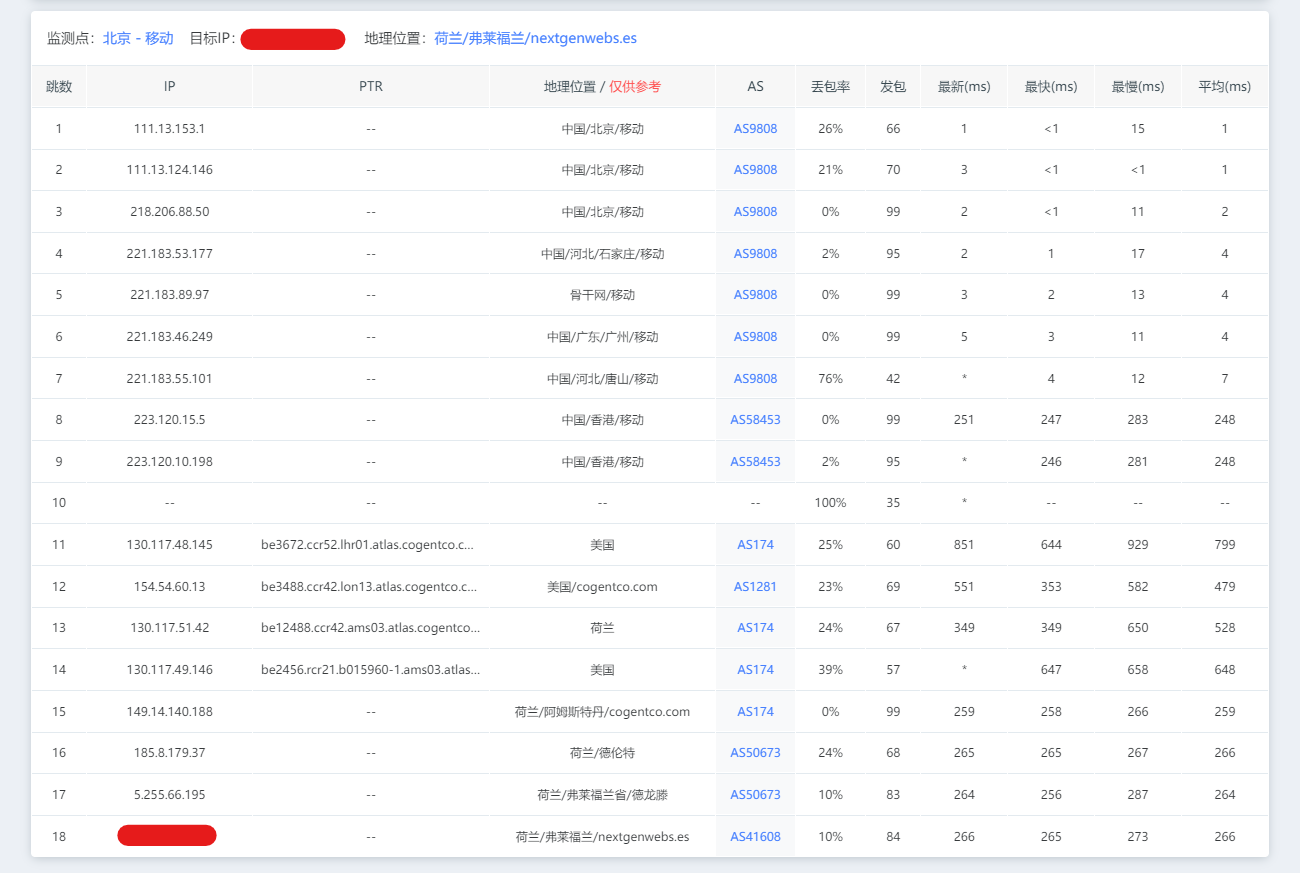This screenshot has width=1300, height=873.
Task: Select IP address 218.206.88.50
Action: coord(169,212)
